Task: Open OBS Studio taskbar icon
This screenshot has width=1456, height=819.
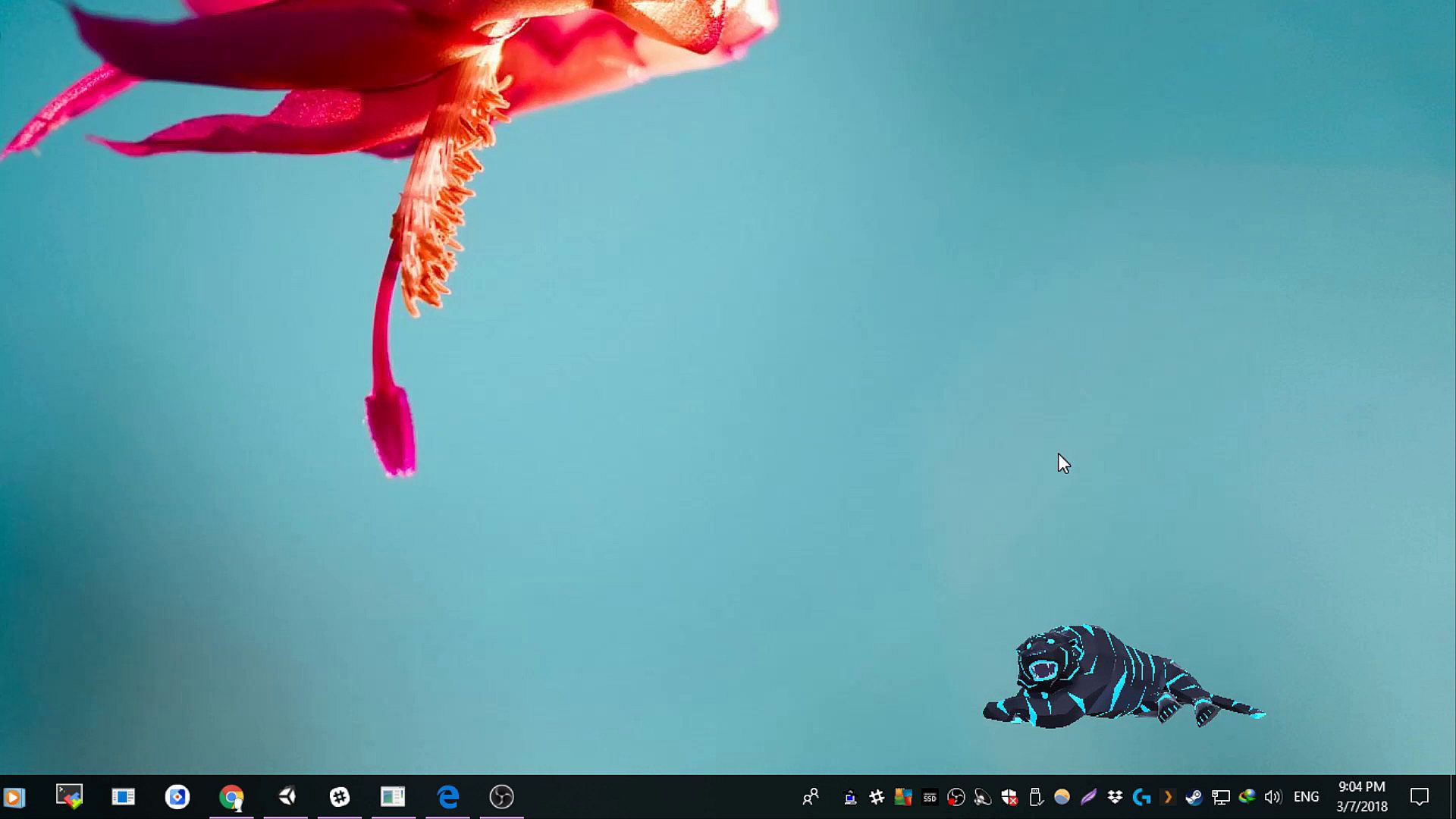Action: [x=501, y=797]
